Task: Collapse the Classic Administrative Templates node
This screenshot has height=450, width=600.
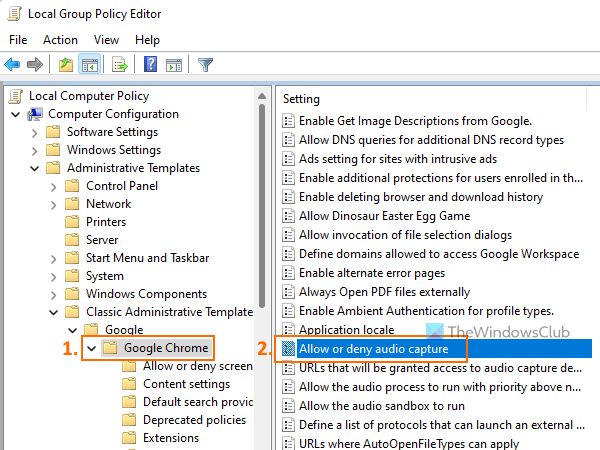Action: click(54, 312)
